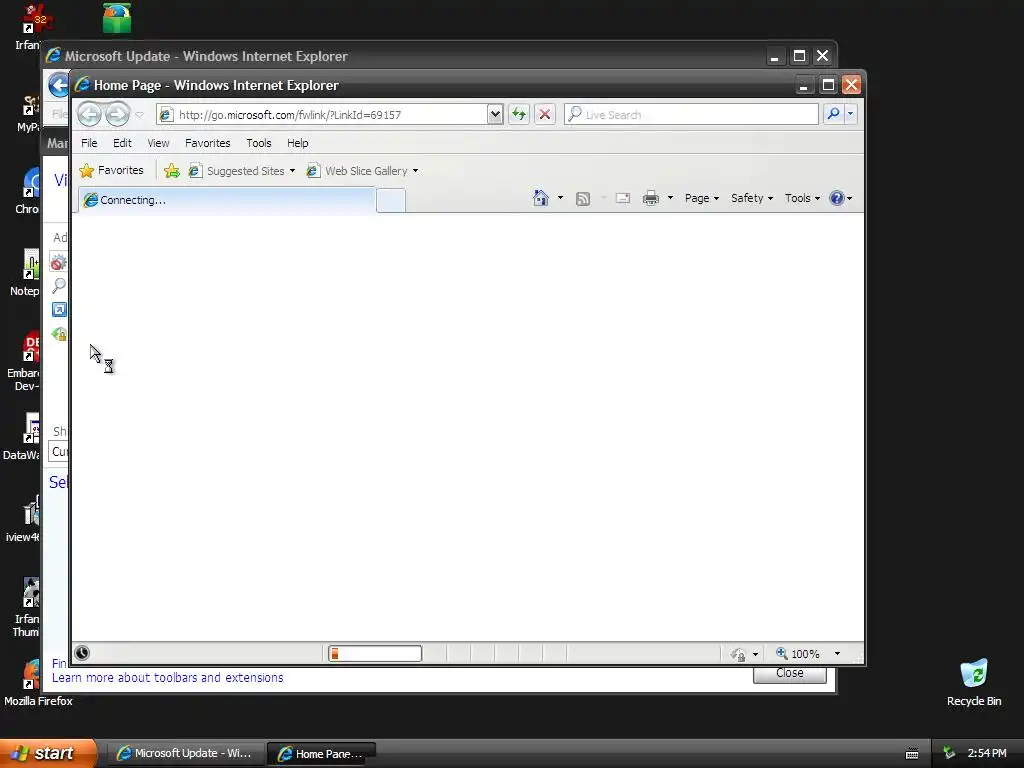Image resolution: width=1024 pixels, height=768 pixels.
Task: Click the status bar loading clock icon
Action: coord(82,652)
